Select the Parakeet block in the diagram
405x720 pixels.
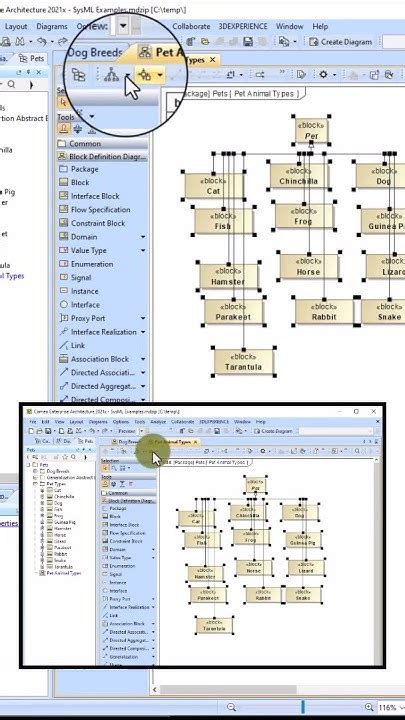click(x=233, y=311)
